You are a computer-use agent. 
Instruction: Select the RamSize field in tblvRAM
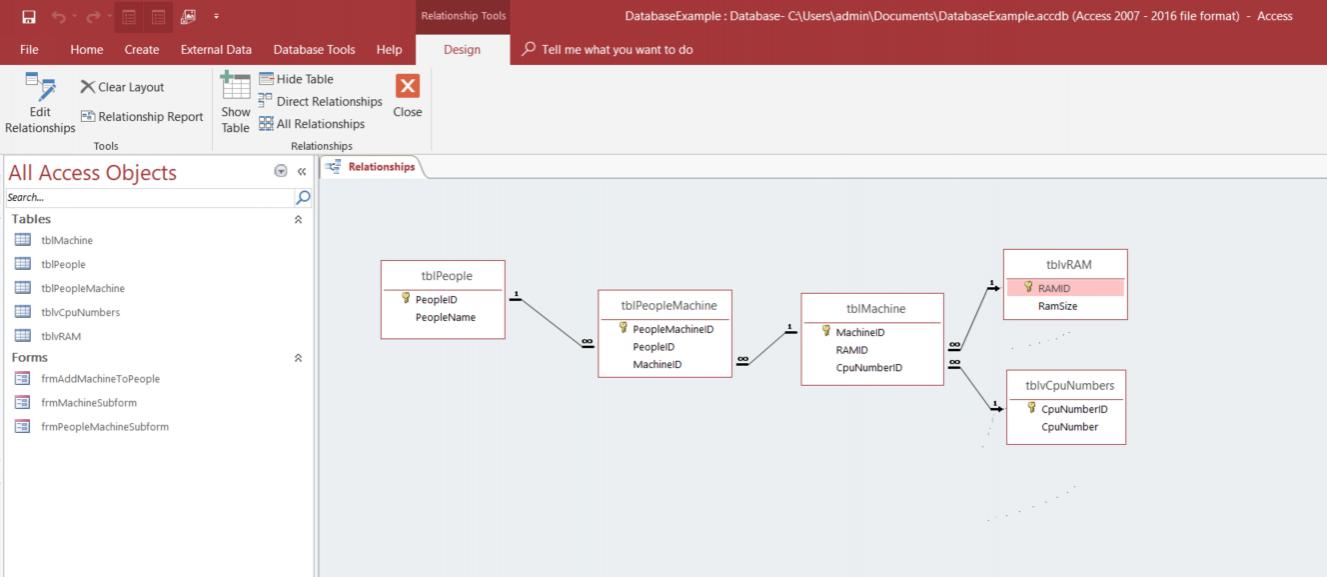[x=1057, y=307]
